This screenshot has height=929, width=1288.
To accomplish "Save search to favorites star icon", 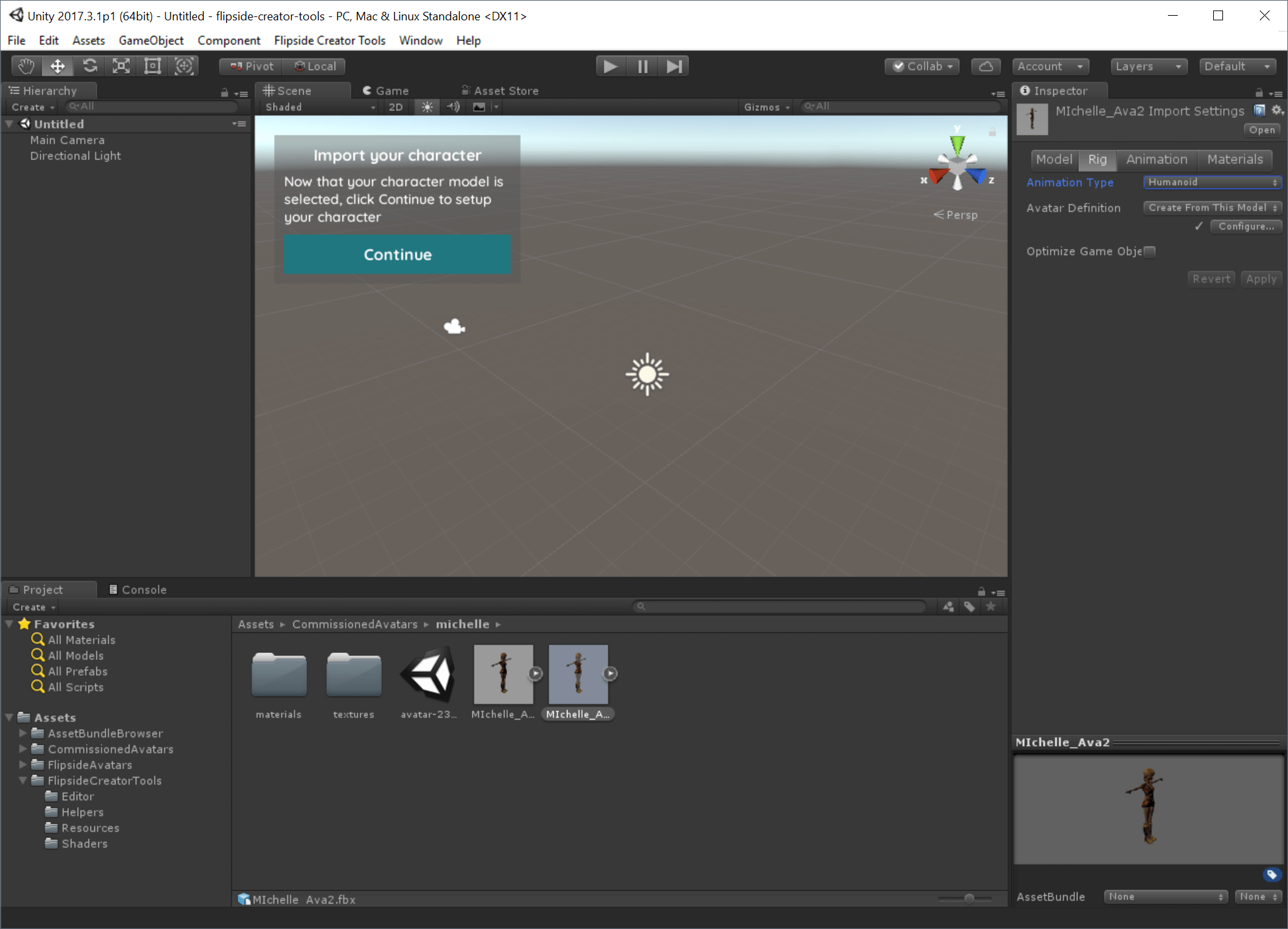I will (991, 606).
